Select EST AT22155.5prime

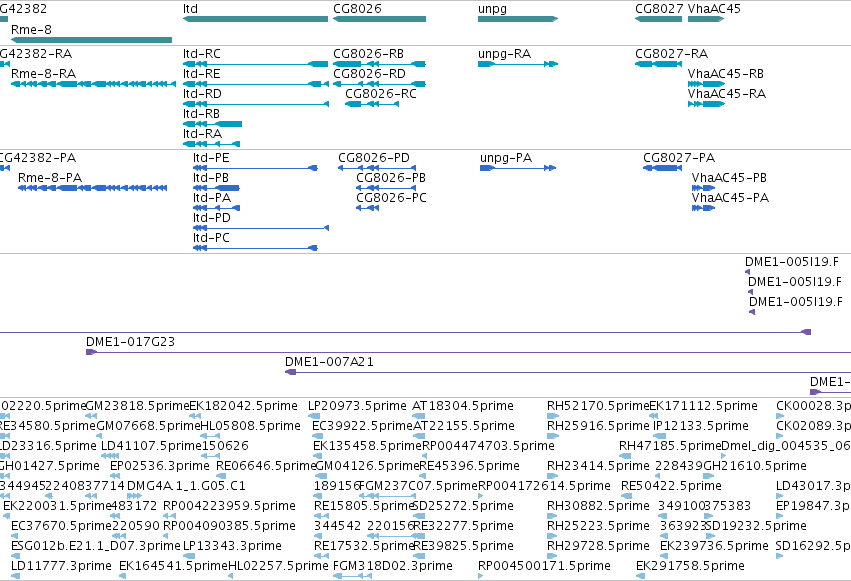(463, 426)
